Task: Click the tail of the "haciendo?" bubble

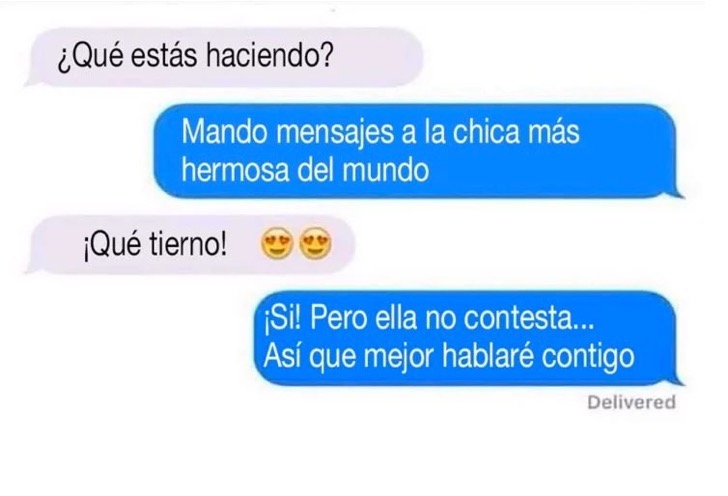Action: (x=32, y=82)
